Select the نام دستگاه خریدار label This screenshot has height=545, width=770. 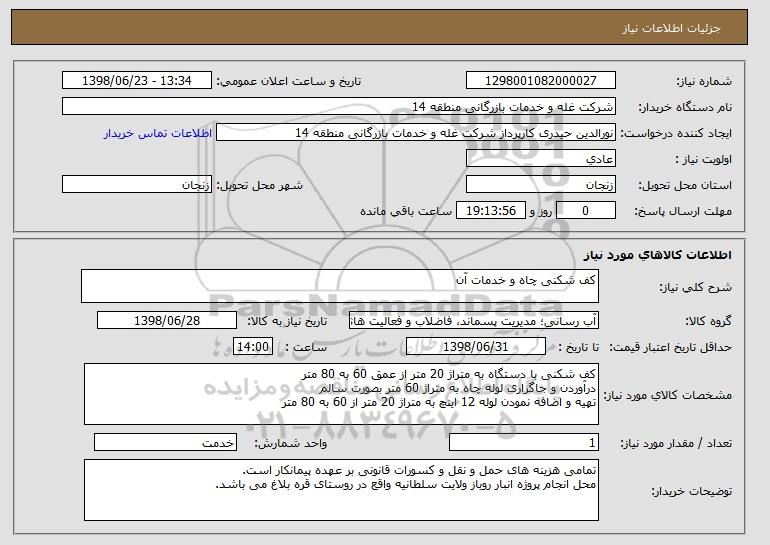pos(685,107)
